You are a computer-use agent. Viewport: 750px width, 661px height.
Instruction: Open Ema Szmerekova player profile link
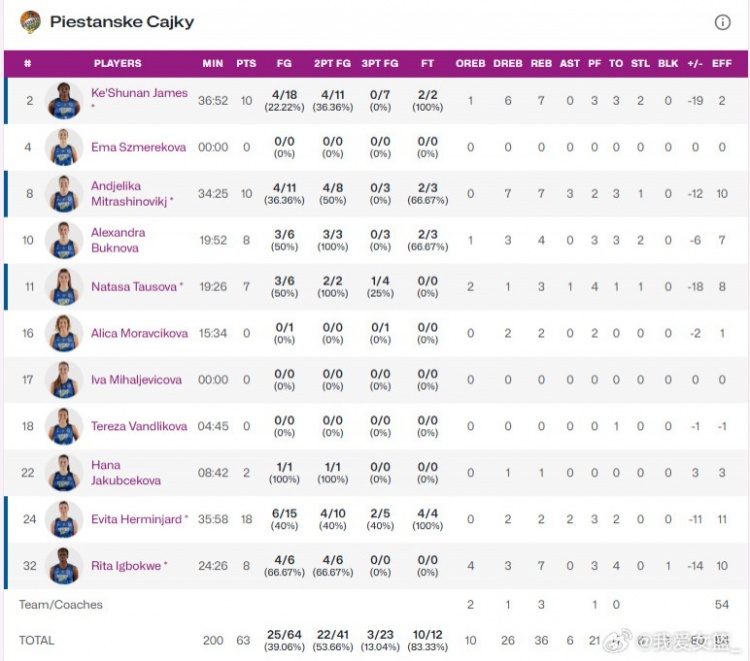138,147
